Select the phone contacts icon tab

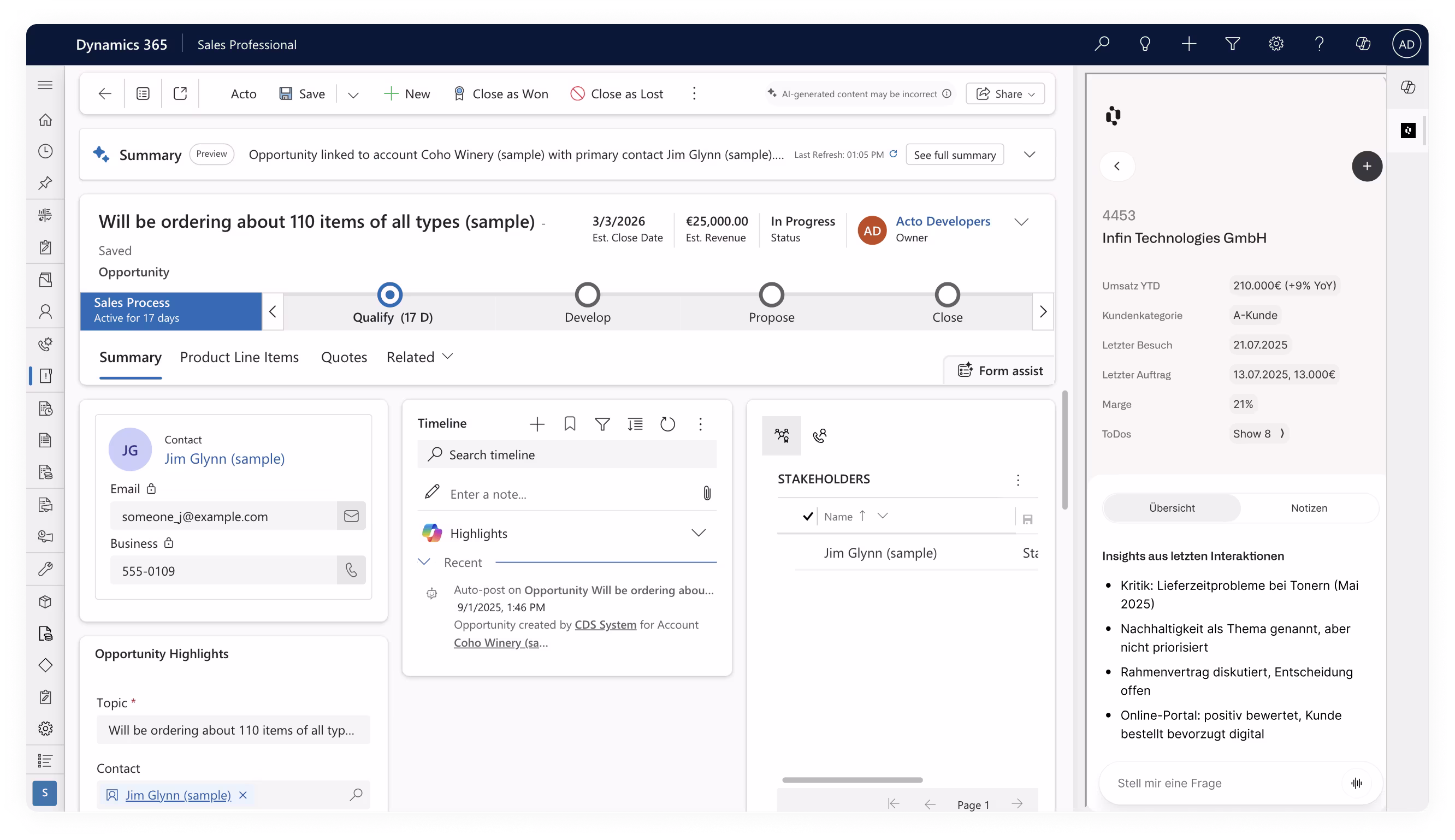(x=819, y=436)
